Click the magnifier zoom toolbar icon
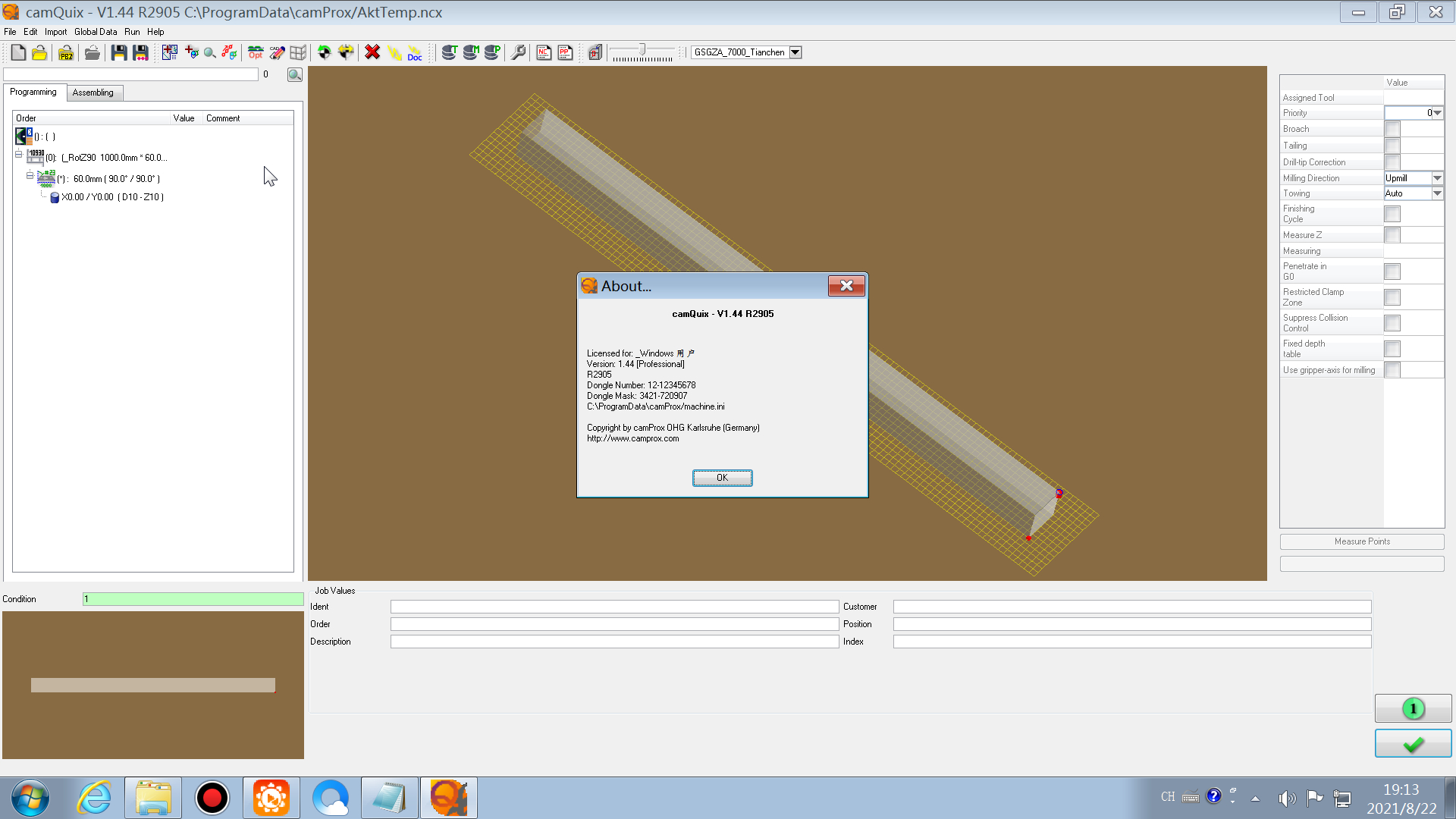This screenshot has width=1456, height=819. [210, 52]
